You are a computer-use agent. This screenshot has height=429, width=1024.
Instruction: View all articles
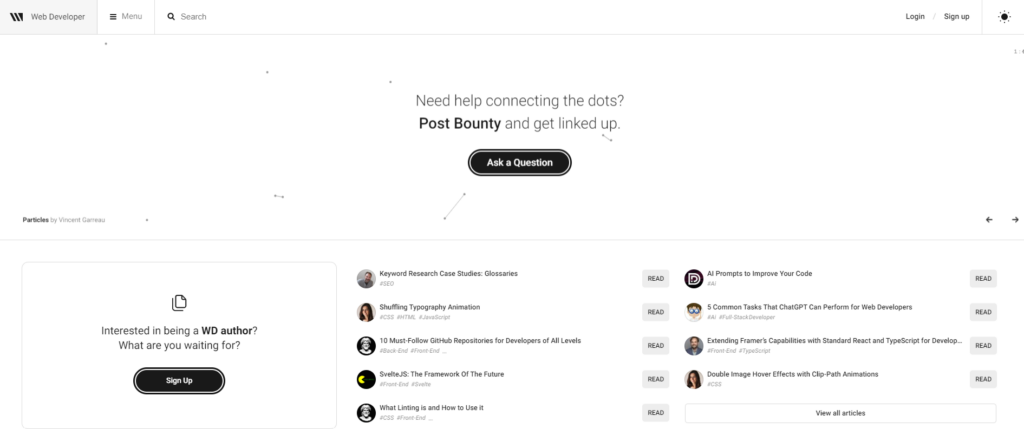click(840, 413)
